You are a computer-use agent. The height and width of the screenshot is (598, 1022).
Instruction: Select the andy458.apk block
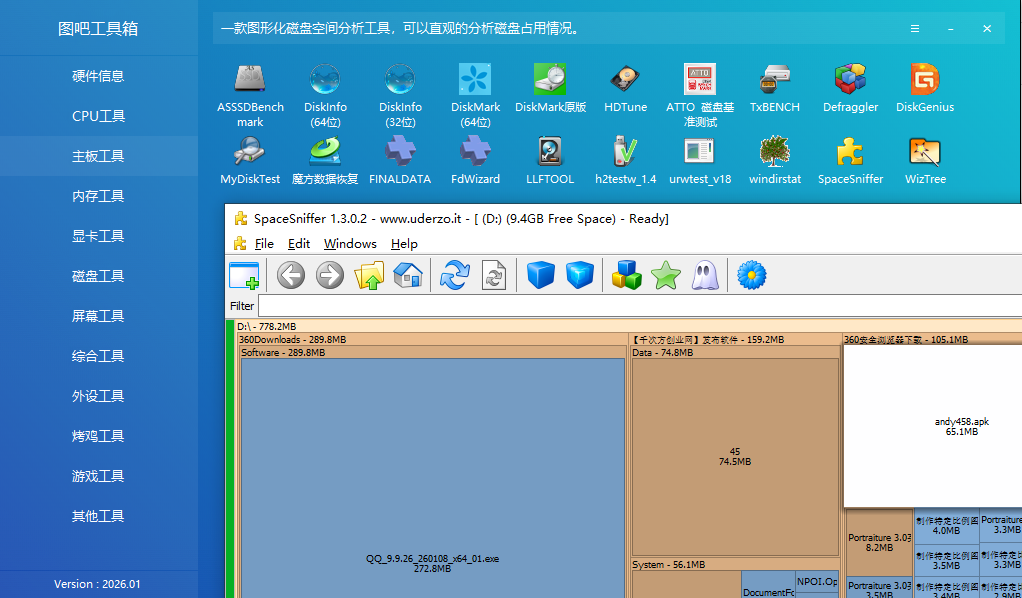coord(932,427)
